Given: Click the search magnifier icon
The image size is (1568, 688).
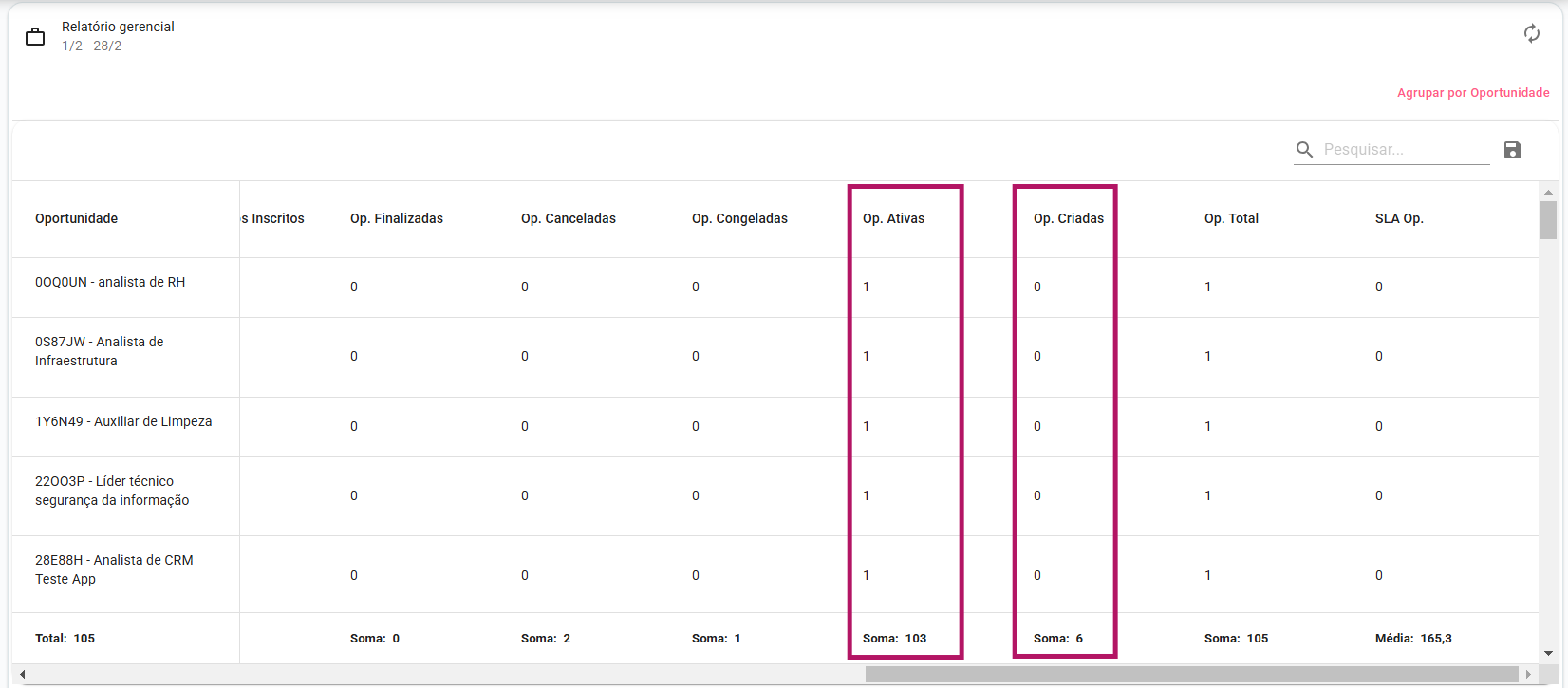Looking at the screenshot, I should (x=1304, y=150).
